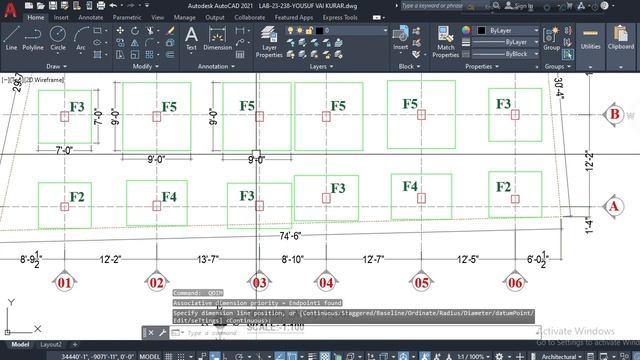Activate the Mirror tool
Viewport: 640px width, 360px height.
(x=135, y=42)
